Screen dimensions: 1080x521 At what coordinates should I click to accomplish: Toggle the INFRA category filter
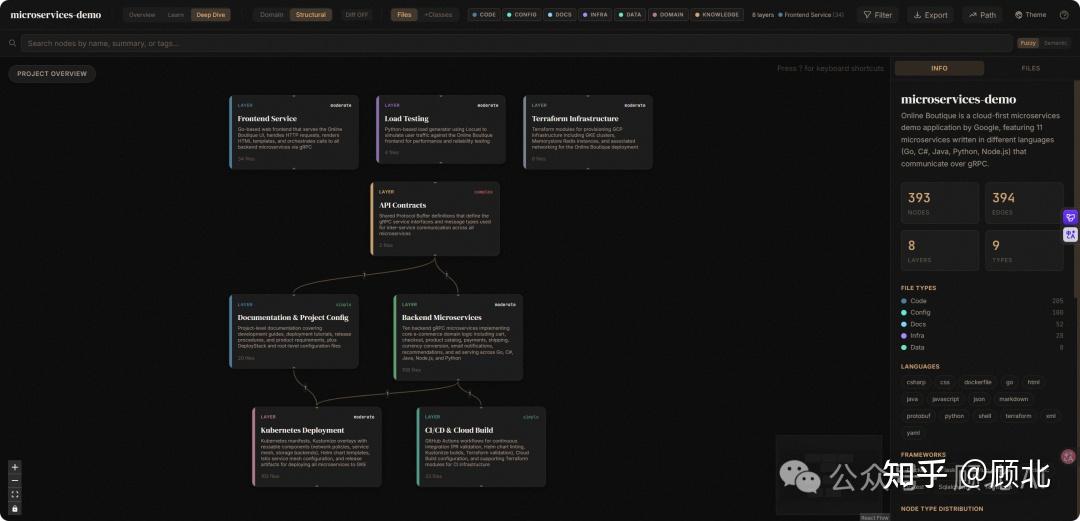pos(594,14)
